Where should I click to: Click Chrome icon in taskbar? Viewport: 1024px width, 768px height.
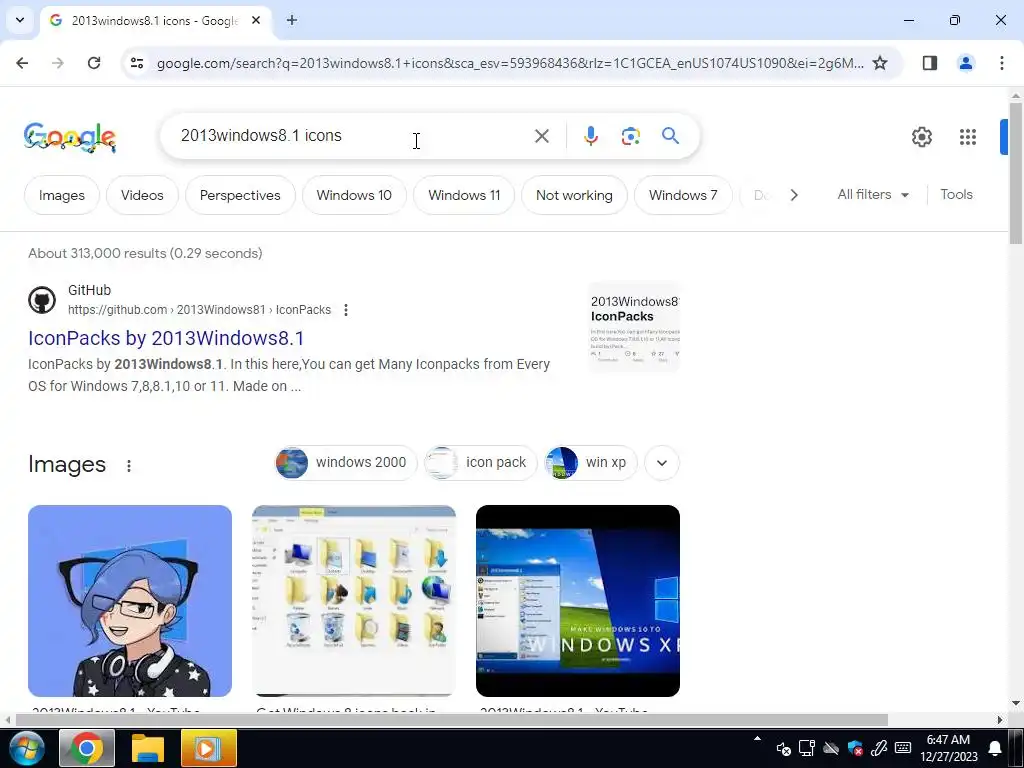pyautogui.click(x=87, y=748)
